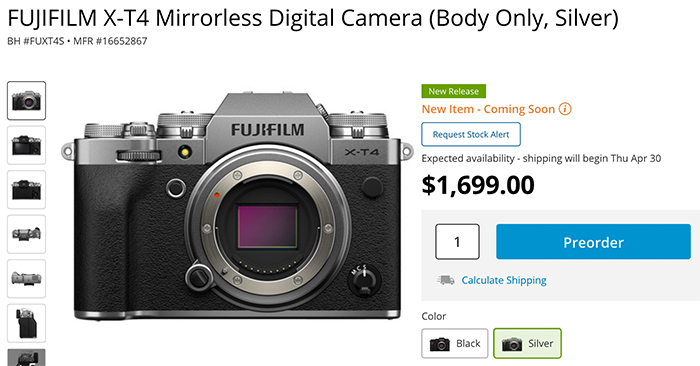View the fifth angled top thumbnail
Screen dimensions: 700x366
(x=26, y=279)
